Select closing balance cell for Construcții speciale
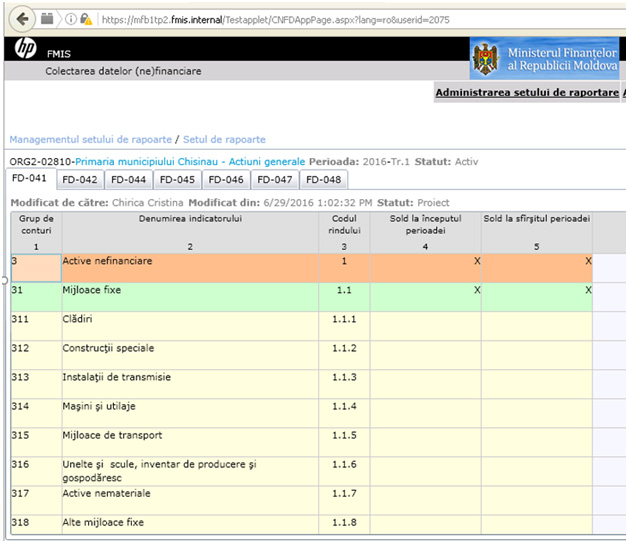Image resolution: width=628 pixels, height=543 pixels. tap(537, 355)
